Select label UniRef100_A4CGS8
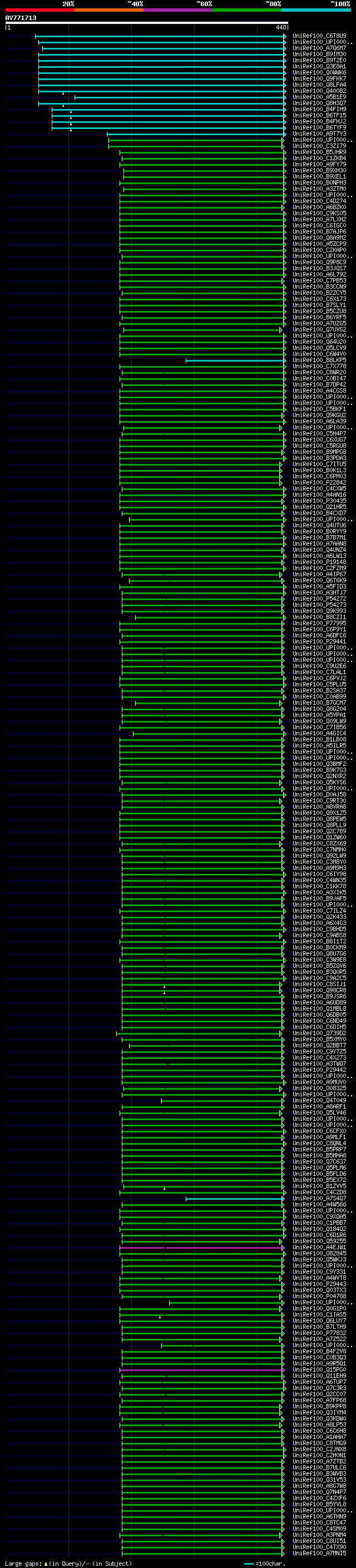The width and height of the screenshot is (356, 1568). pos(319,391)
